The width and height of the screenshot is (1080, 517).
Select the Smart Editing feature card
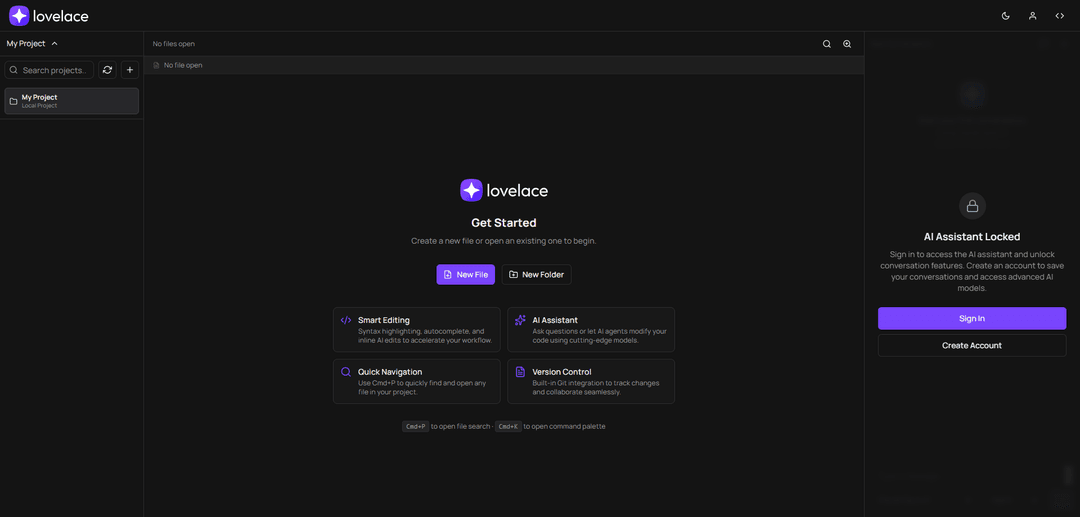tap(416, 329)
